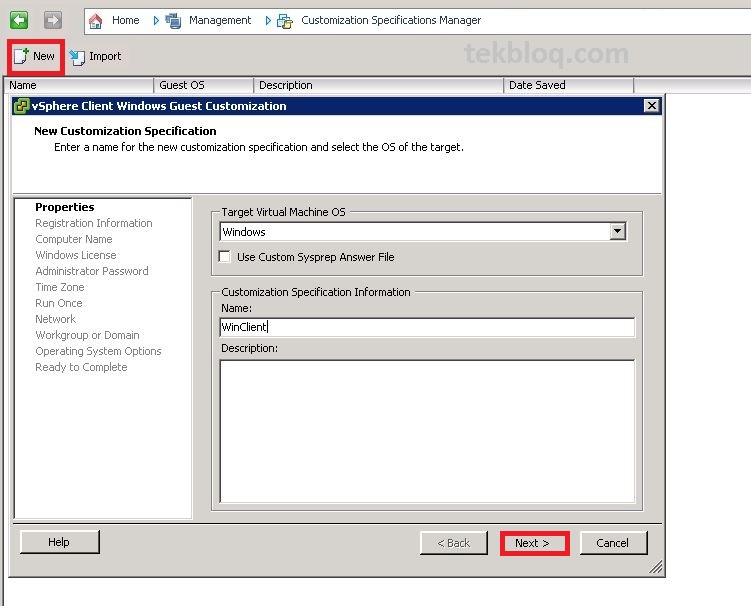Click the Management servers icon

[173, 21]
